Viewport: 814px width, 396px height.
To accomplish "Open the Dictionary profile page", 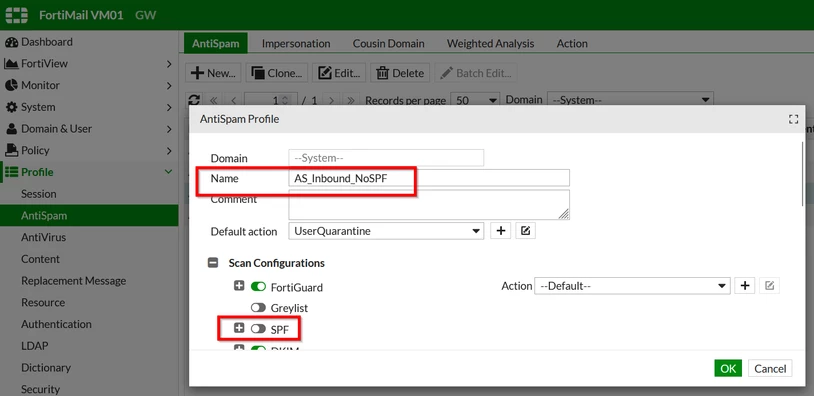I will click(46, 367).
